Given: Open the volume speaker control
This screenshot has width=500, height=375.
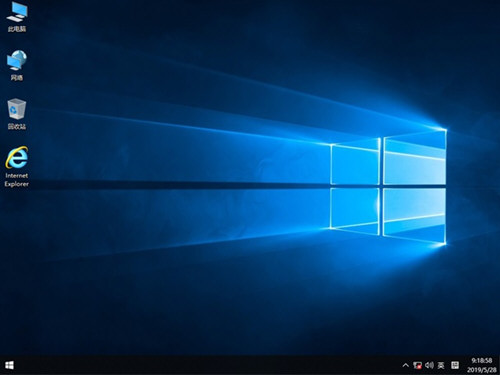Looking at the screenshot, I should pyautogui.click(x=429, y=365).
